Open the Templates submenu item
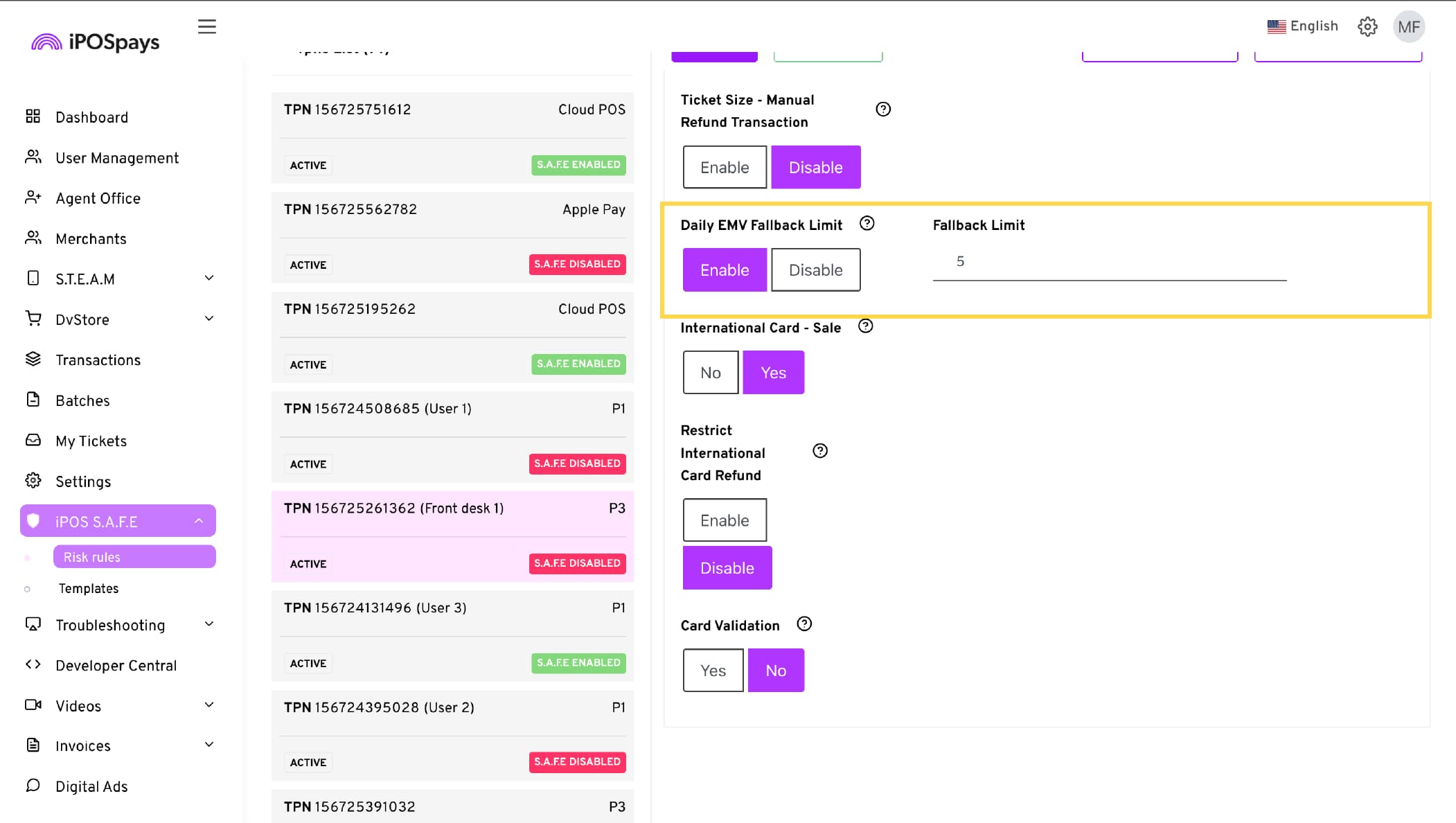The width and height of the screenshot is (1456, 823). click(x=89, y=588)
